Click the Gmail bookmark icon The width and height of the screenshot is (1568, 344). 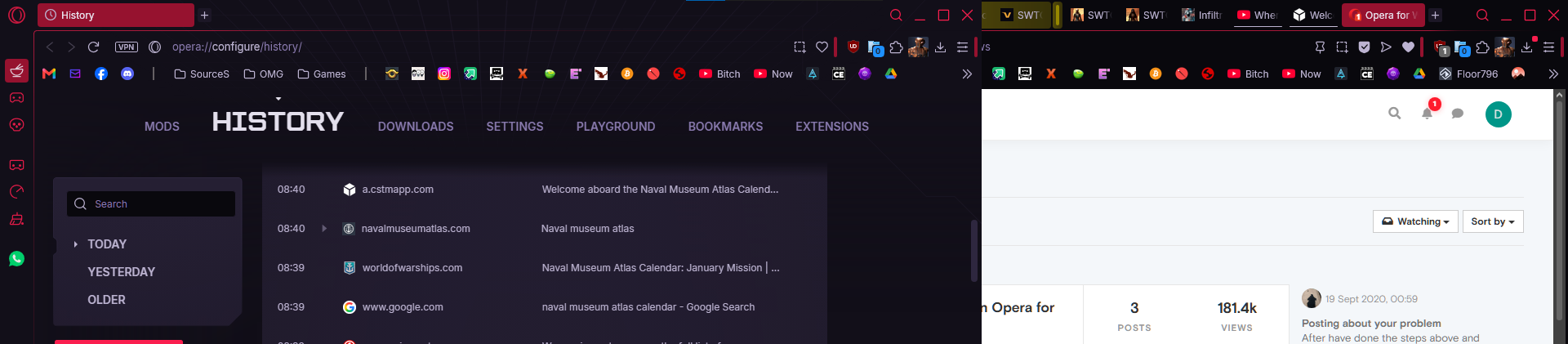click(49, 74)
